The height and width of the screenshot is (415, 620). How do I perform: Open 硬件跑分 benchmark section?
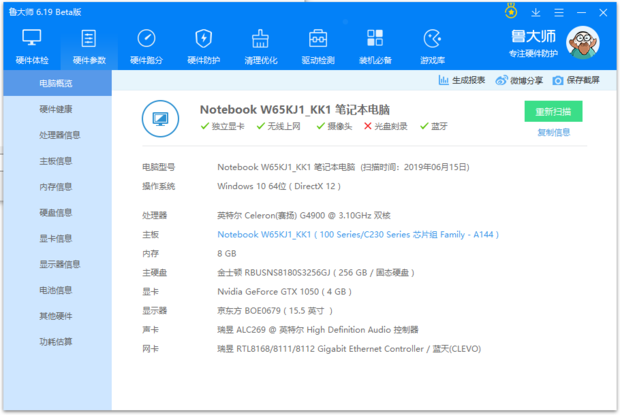146,46
